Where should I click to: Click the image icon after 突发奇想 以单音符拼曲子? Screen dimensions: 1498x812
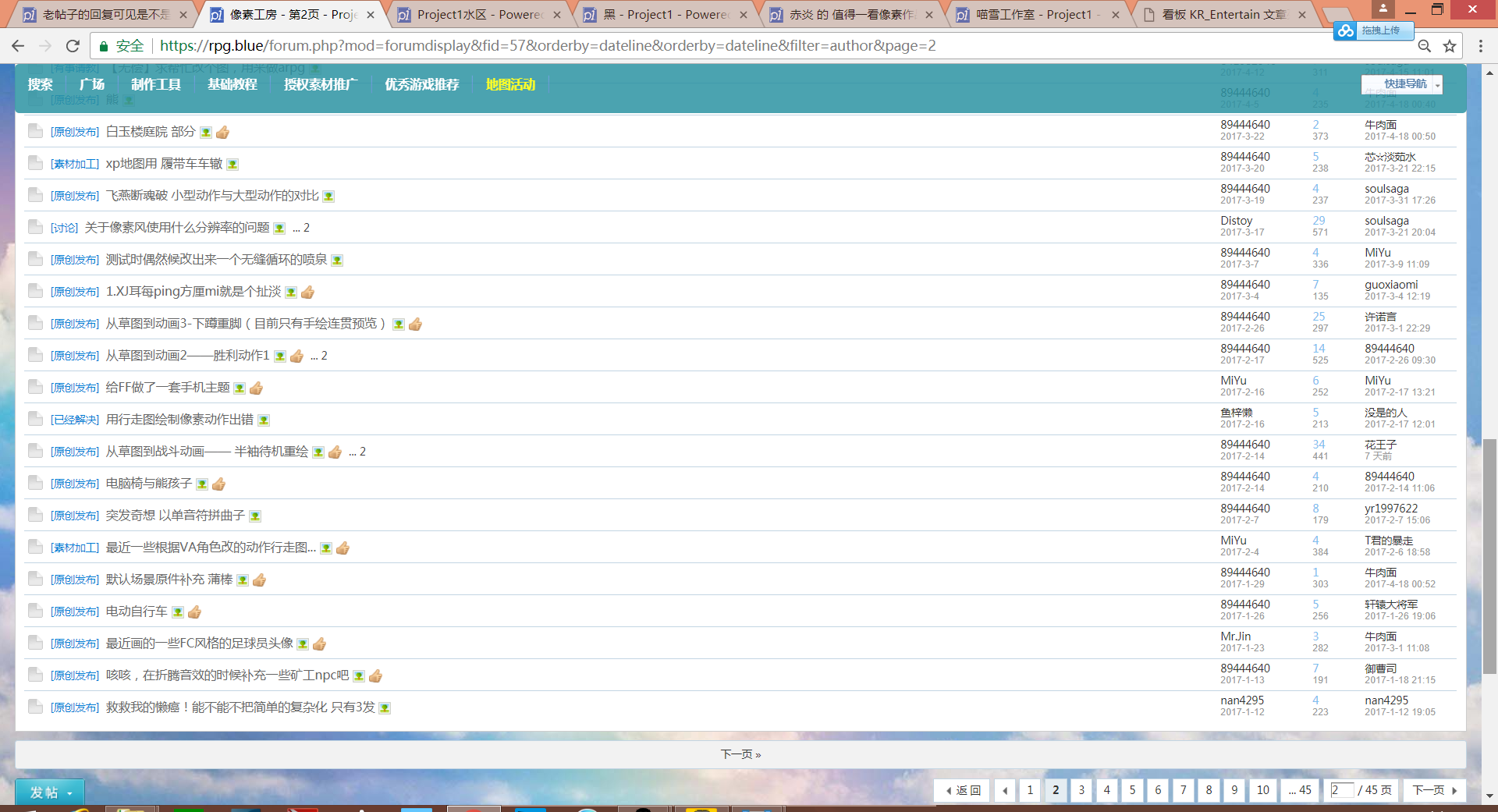pyautogui.click(x=255, y=516)
